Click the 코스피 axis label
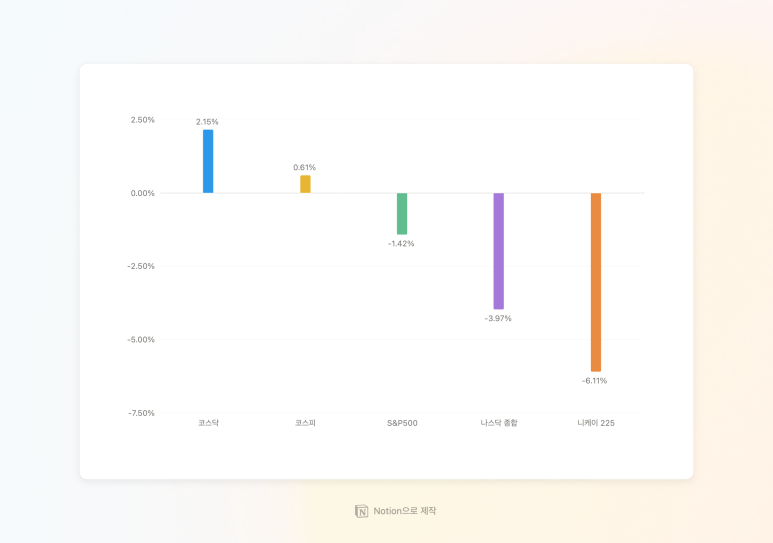The height and width of the screenshot is (543, 773). click(305, 423)
